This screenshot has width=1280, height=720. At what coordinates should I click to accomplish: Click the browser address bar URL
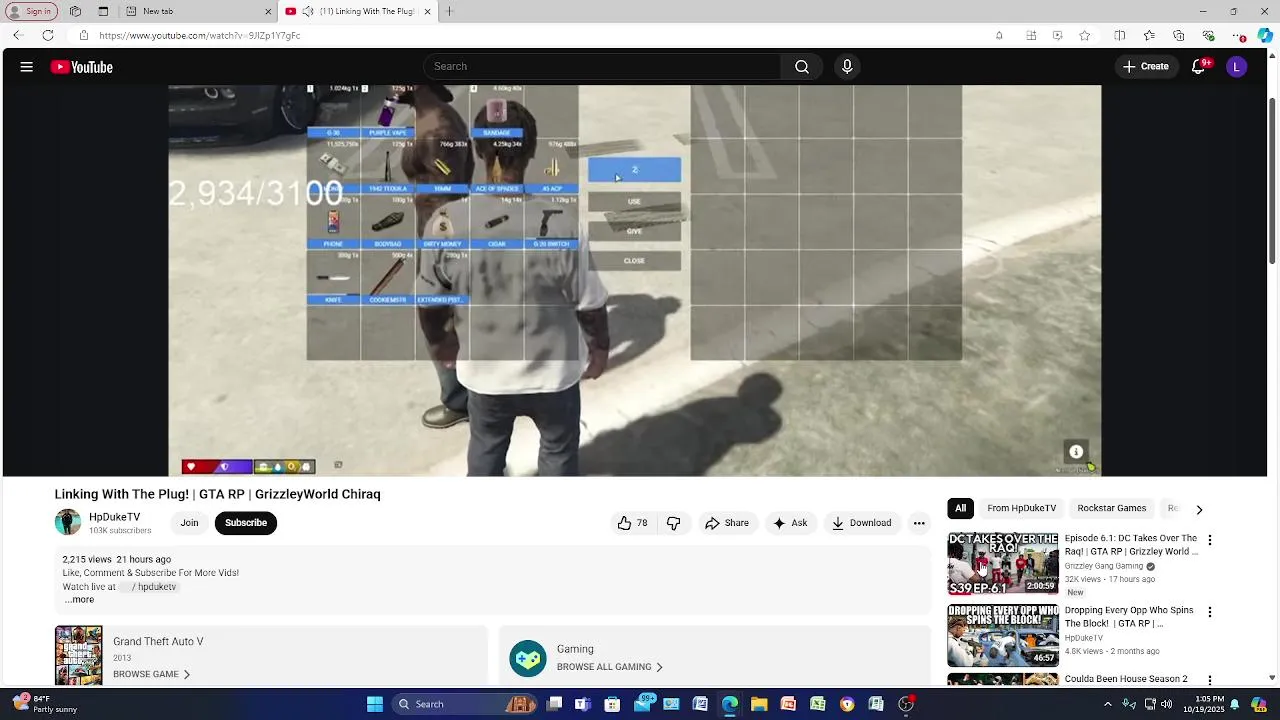pyautogui.click(x=200, y=36)
